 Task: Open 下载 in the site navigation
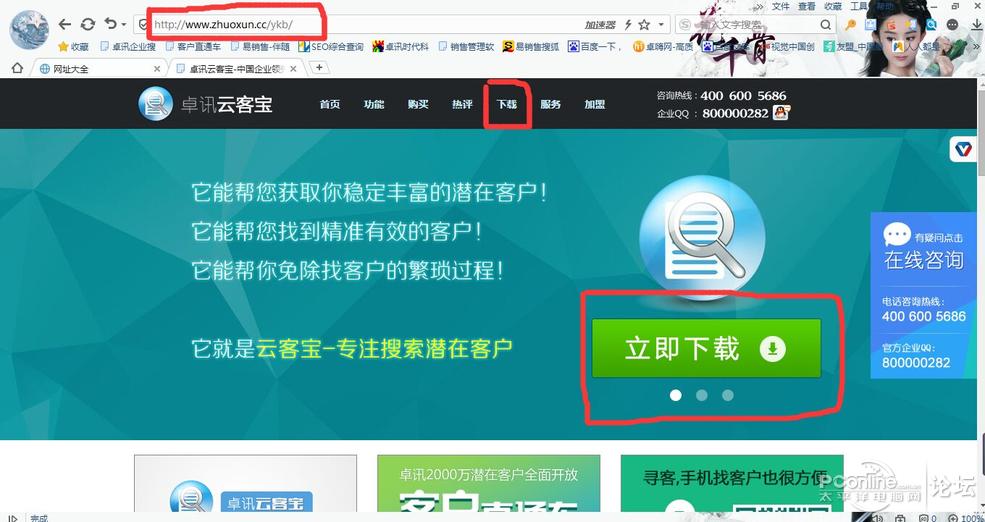click(x=506, y=104)
